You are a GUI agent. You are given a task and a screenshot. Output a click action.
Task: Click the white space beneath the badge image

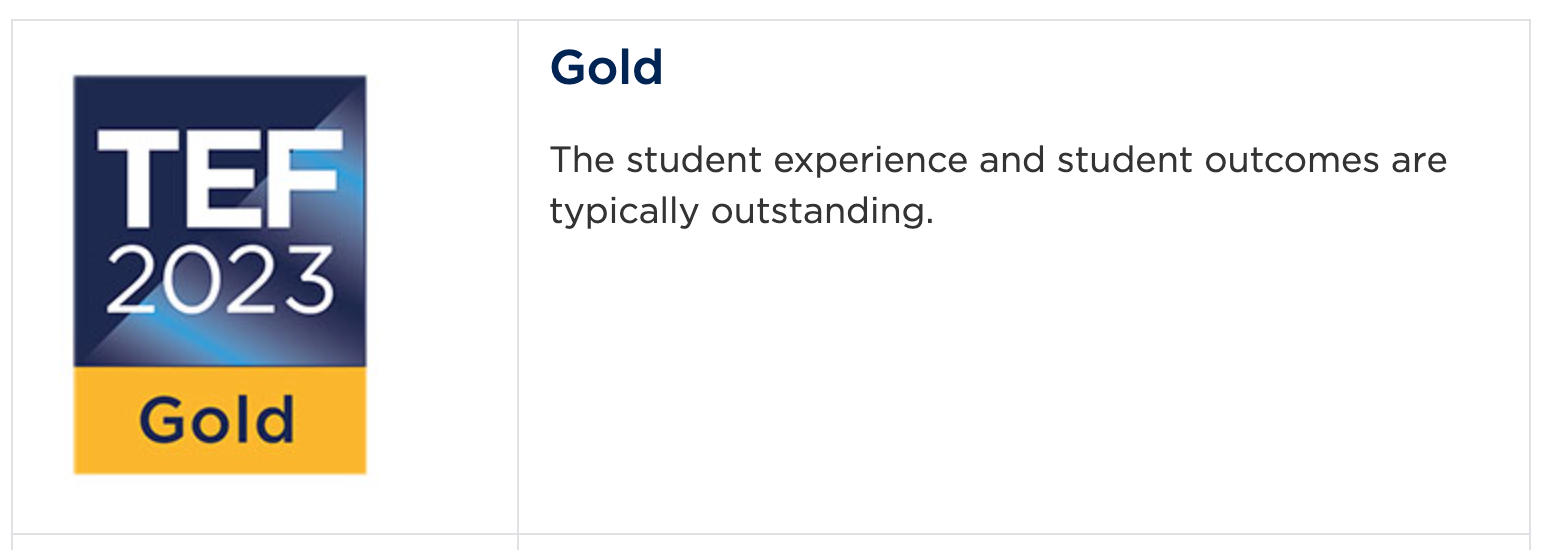(x=220, y=503)
